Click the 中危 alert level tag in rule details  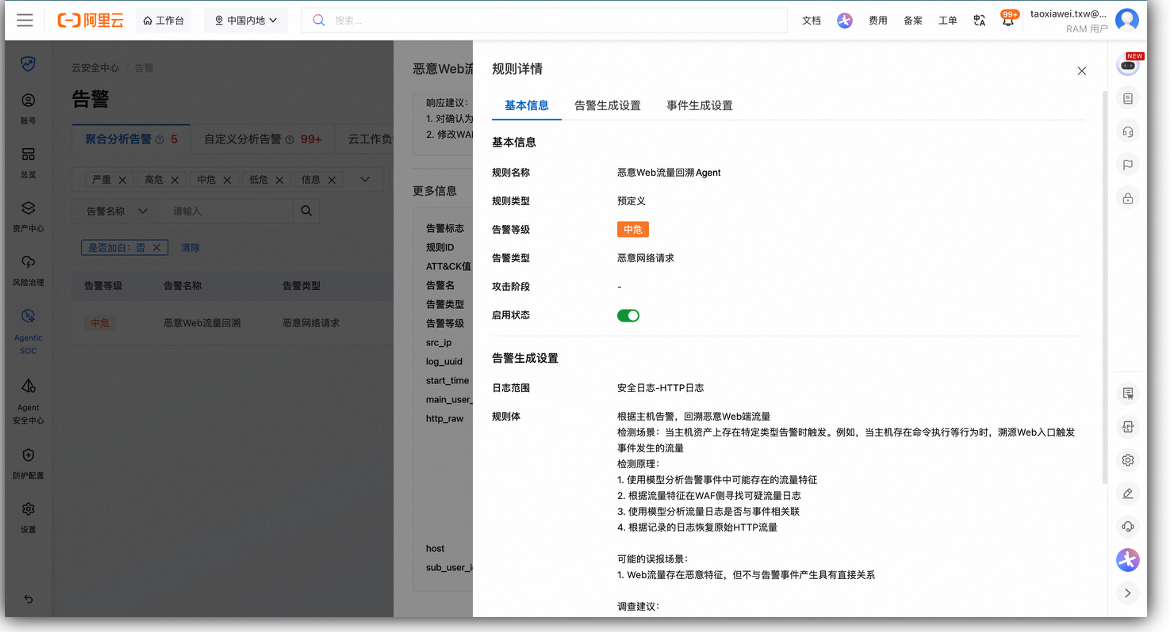[x=633, y=230]
